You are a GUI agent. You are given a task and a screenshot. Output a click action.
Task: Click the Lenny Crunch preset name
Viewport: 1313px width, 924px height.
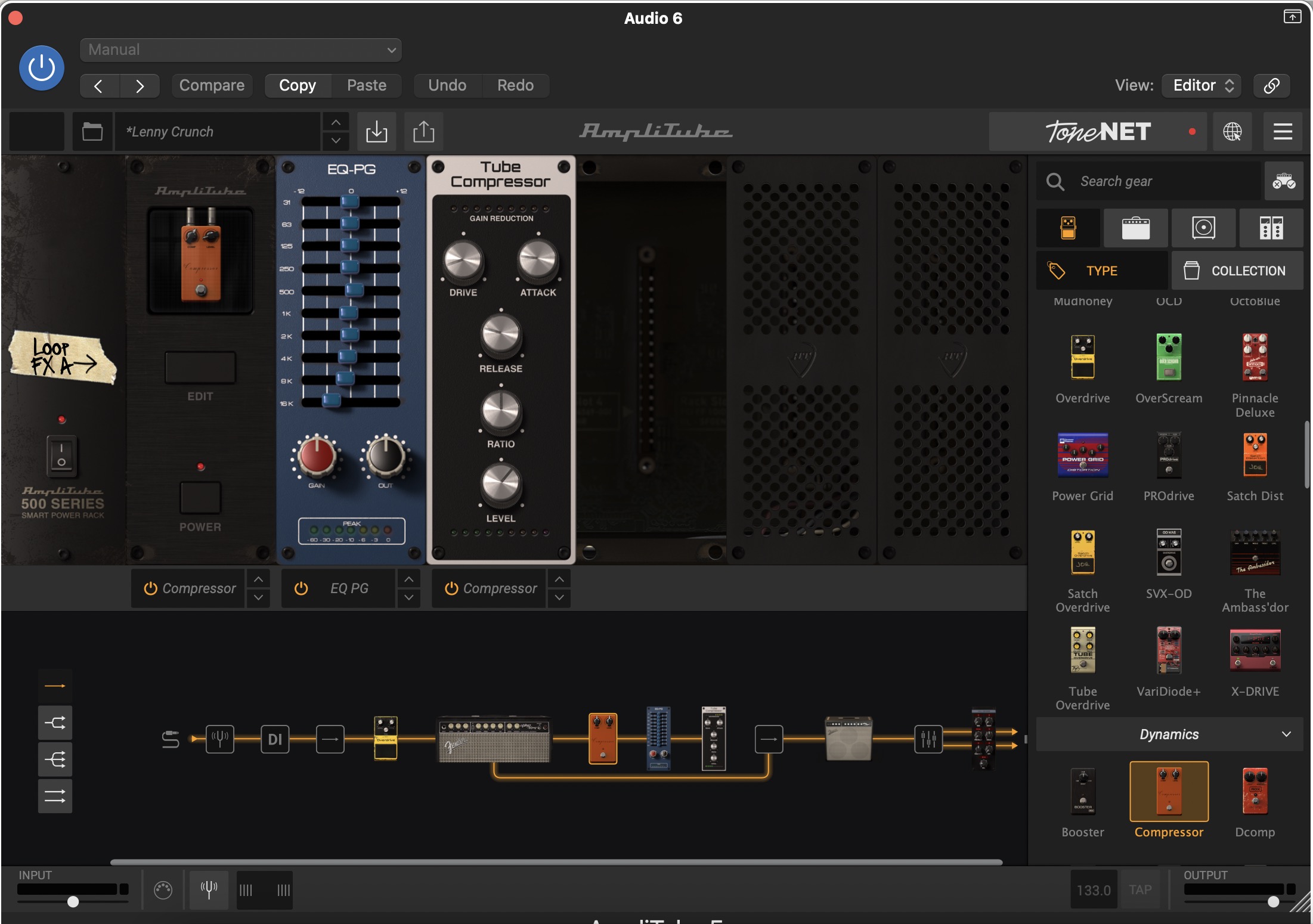pos(218,132)
